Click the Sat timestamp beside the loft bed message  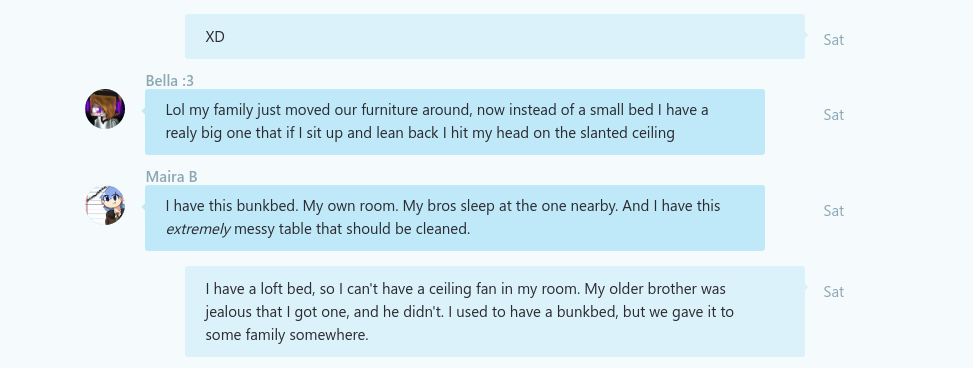pyautogui.click(x=833, y=292)
